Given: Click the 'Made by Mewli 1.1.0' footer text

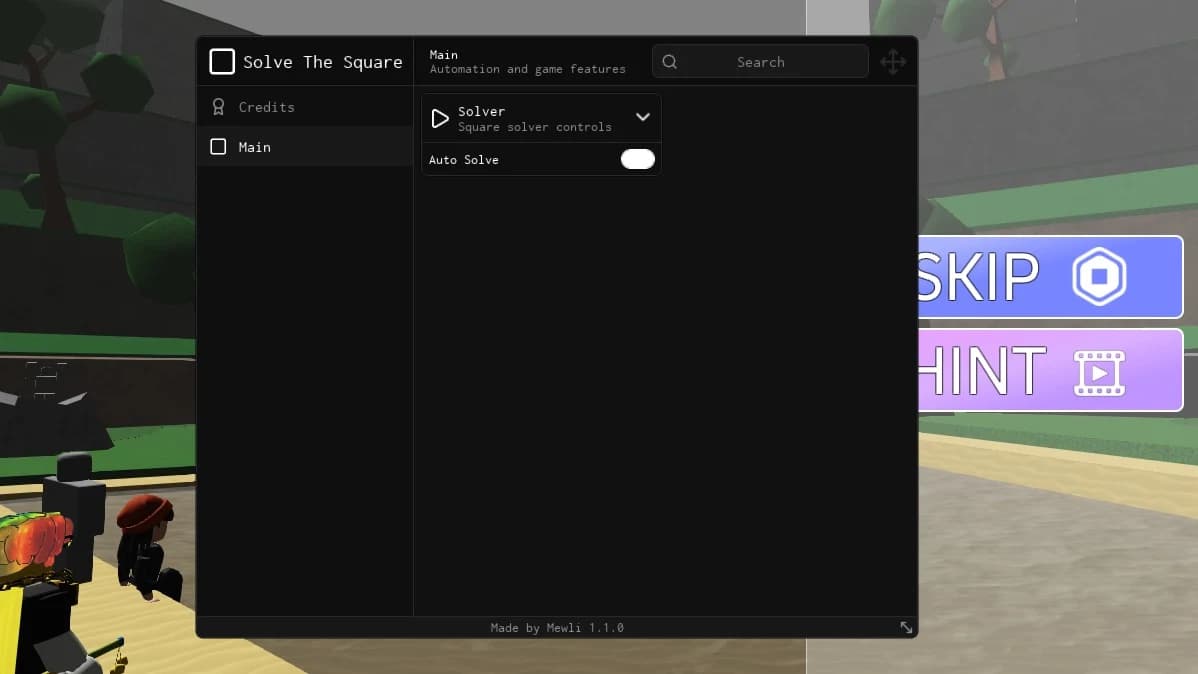Looking at the screenshot, I should point(557,627).
